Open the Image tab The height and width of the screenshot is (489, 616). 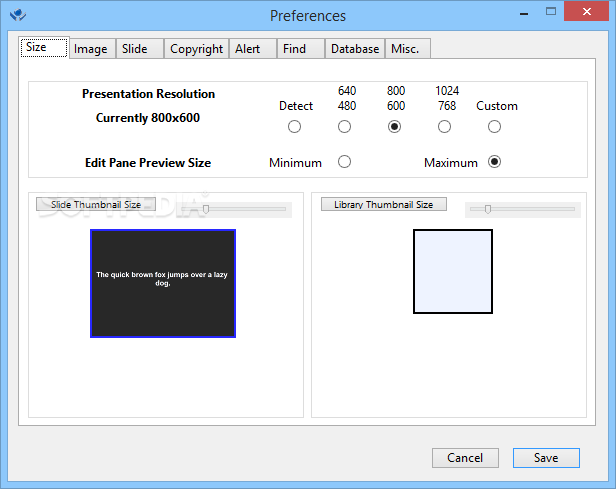tap(93, 49)
